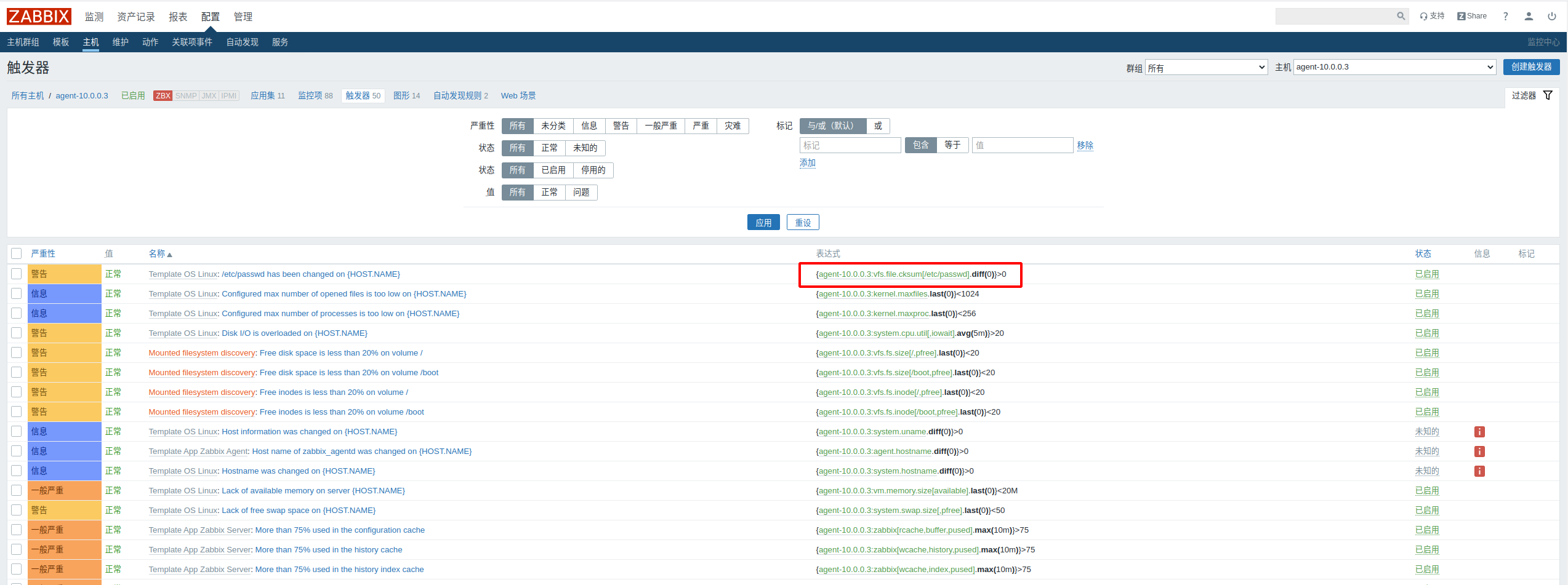The width and height of the screenshot is (1568, 585).
Task: Open the help question mark icon
Action: click(x=1505, y=17)
